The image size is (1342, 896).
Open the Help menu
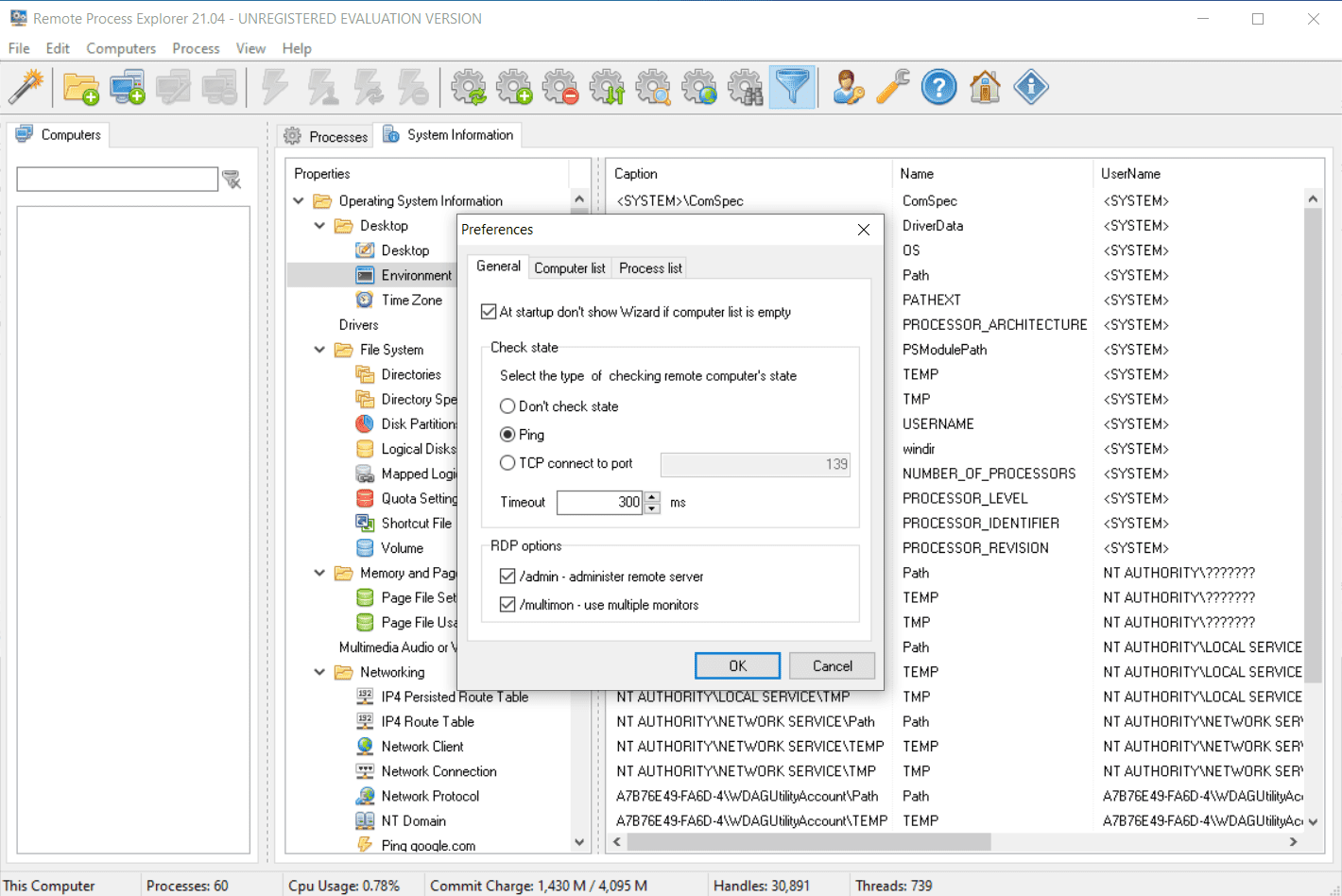click(x=297, y=48)
